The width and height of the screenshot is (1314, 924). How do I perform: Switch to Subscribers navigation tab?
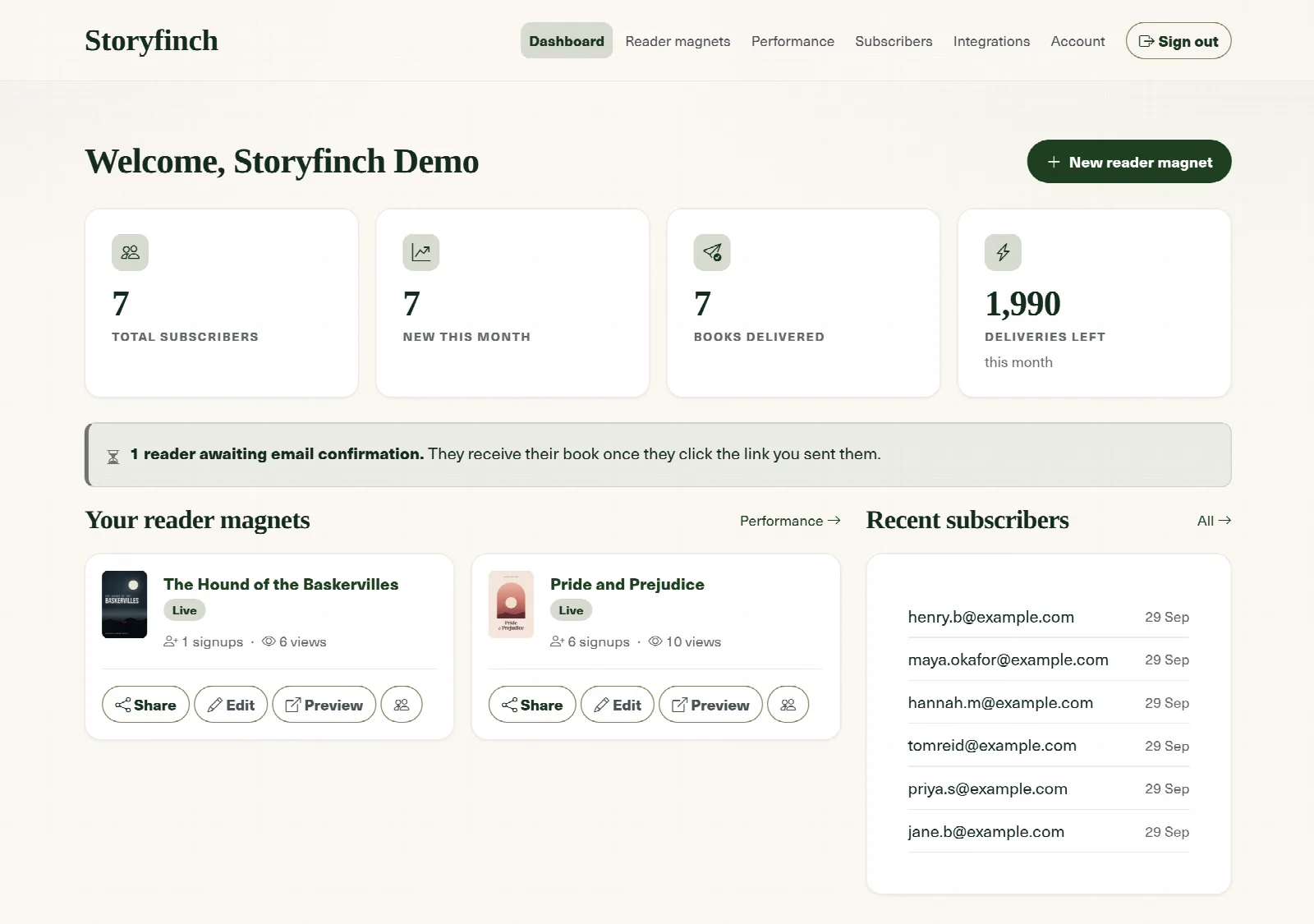pos(894,41)
